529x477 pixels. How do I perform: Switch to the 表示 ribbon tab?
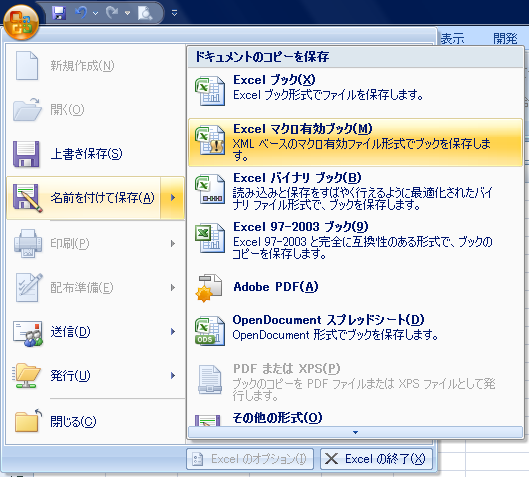pyautogui.click(x=452, y=38)
